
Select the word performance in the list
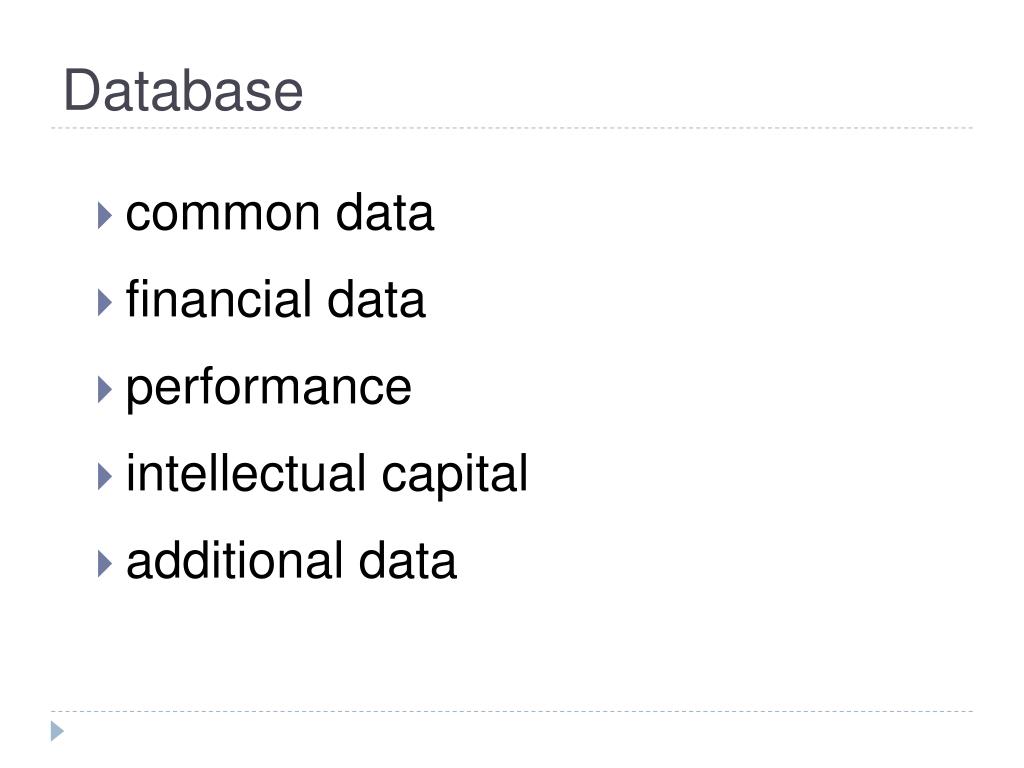point(268,389)
